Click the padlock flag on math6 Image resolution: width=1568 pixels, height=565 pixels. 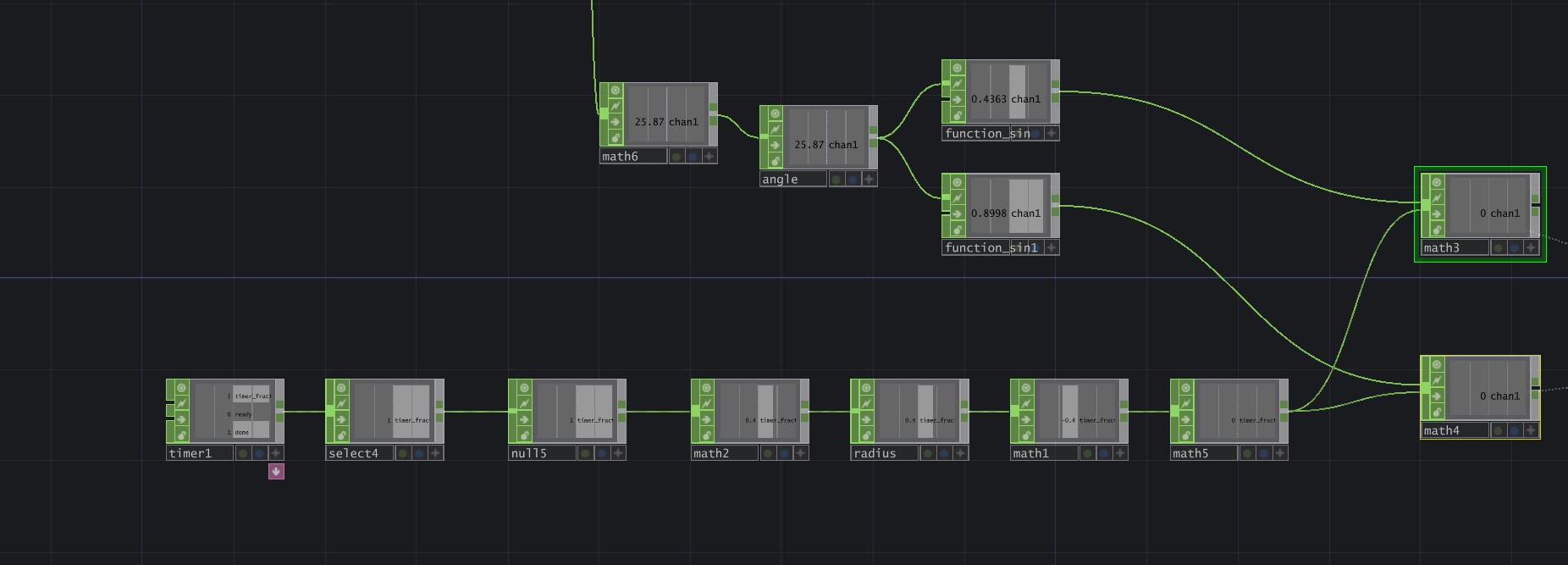click(615, 138)
